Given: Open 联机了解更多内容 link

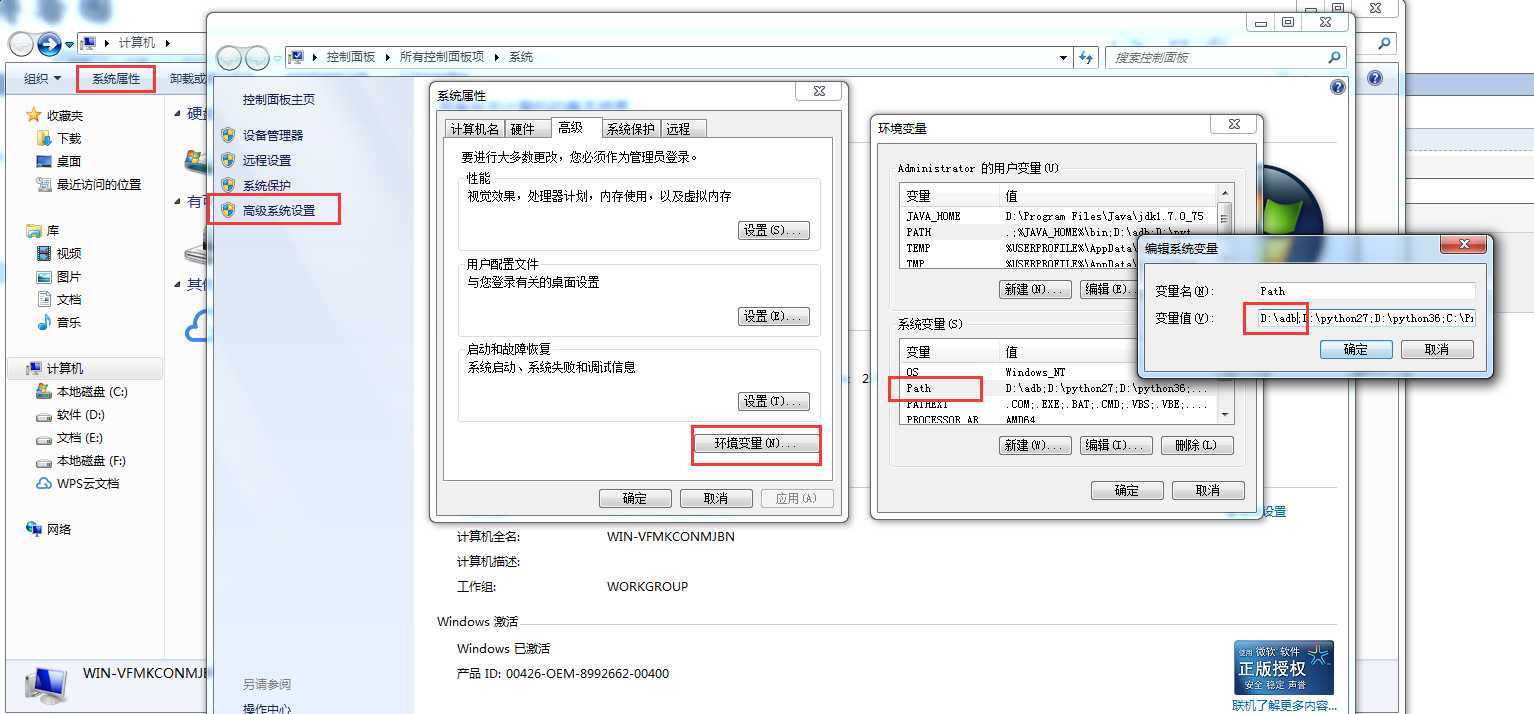Looking at the screenshot, I should 1284,706.
